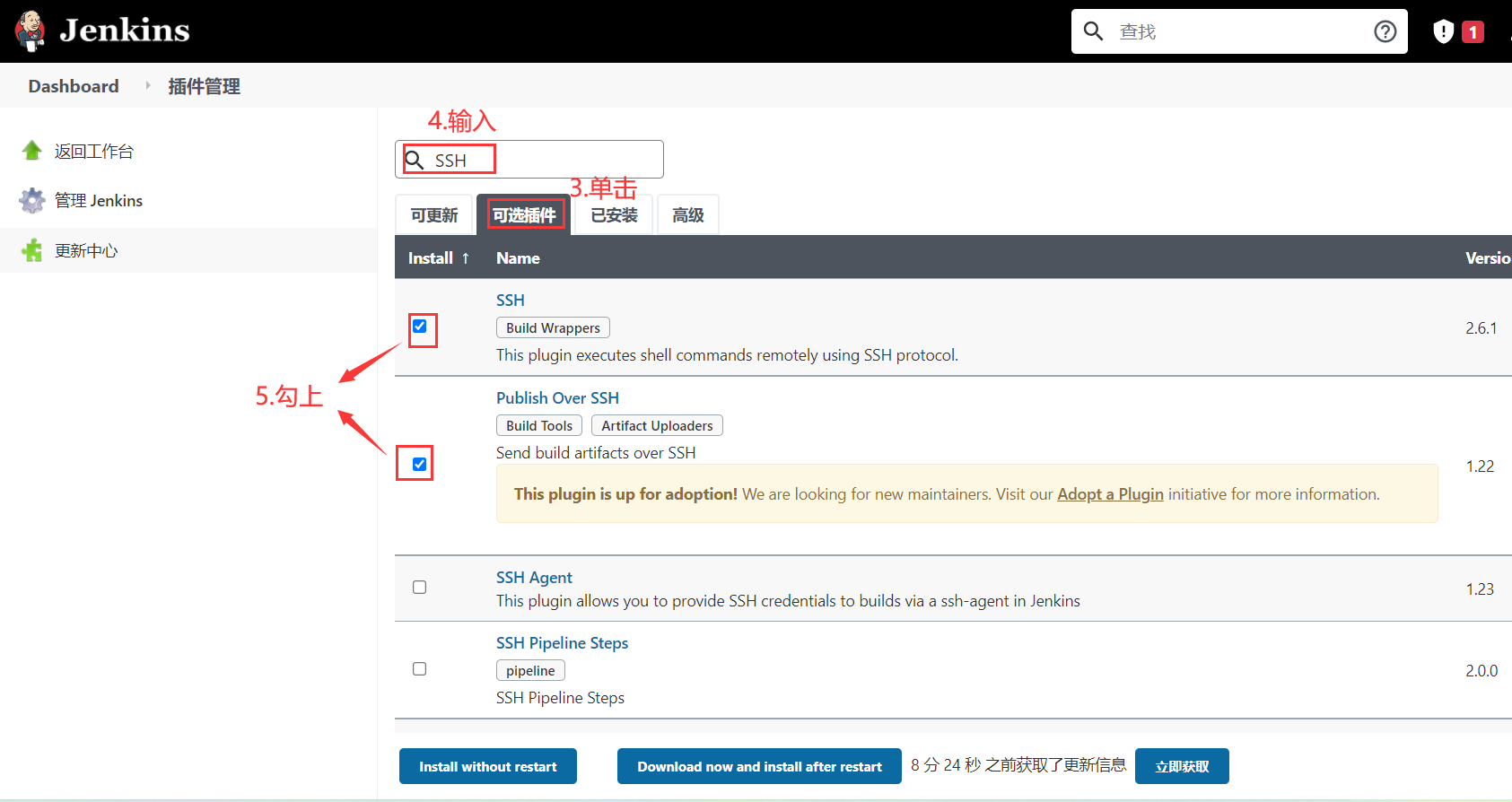Click version 1.22 of Publish Over SSH
Screen dimensions: 1512x802
(x=1480, y=466)
